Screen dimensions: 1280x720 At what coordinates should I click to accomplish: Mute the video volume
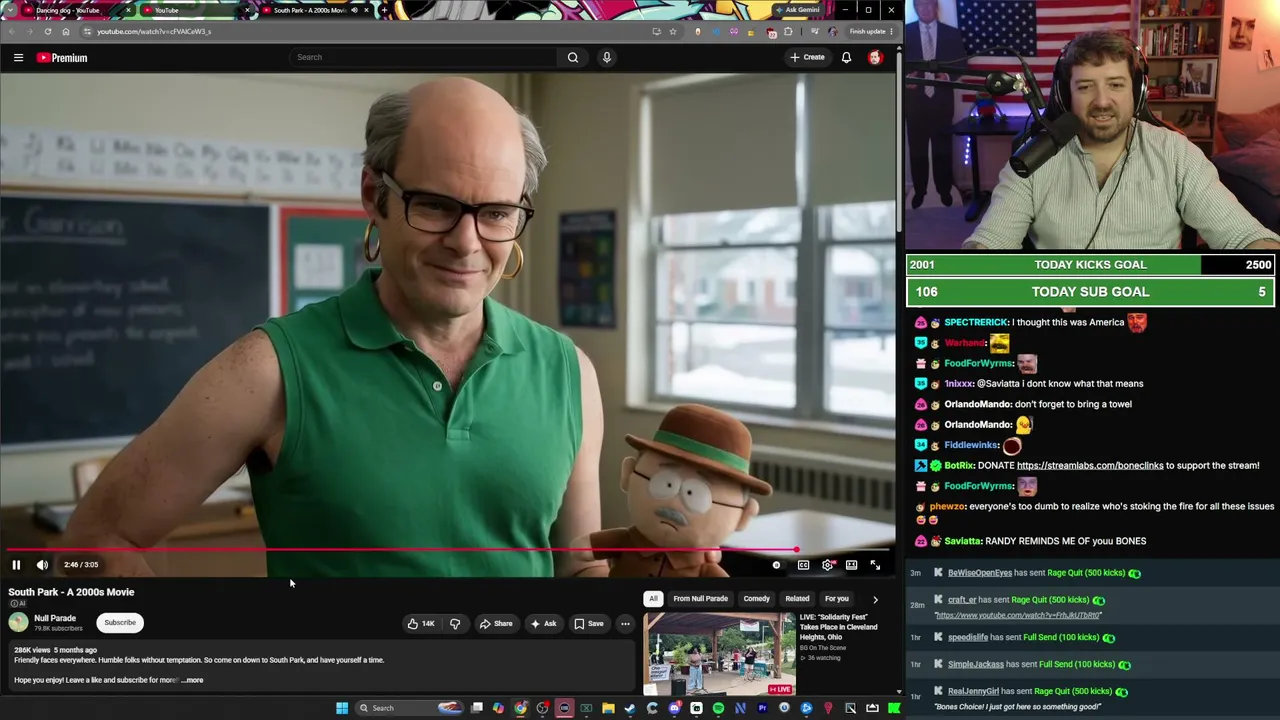[42, 565]
